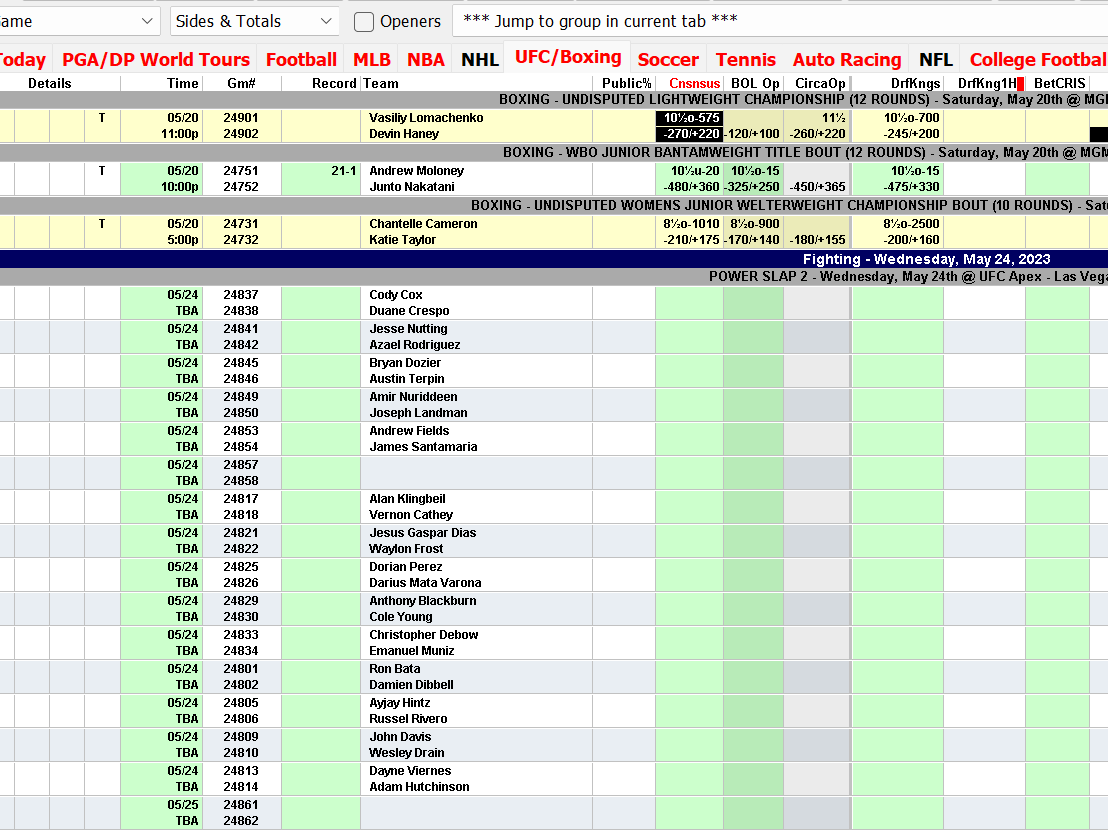
Task: Select Christopher Debow row
Action: coord(423,634)
